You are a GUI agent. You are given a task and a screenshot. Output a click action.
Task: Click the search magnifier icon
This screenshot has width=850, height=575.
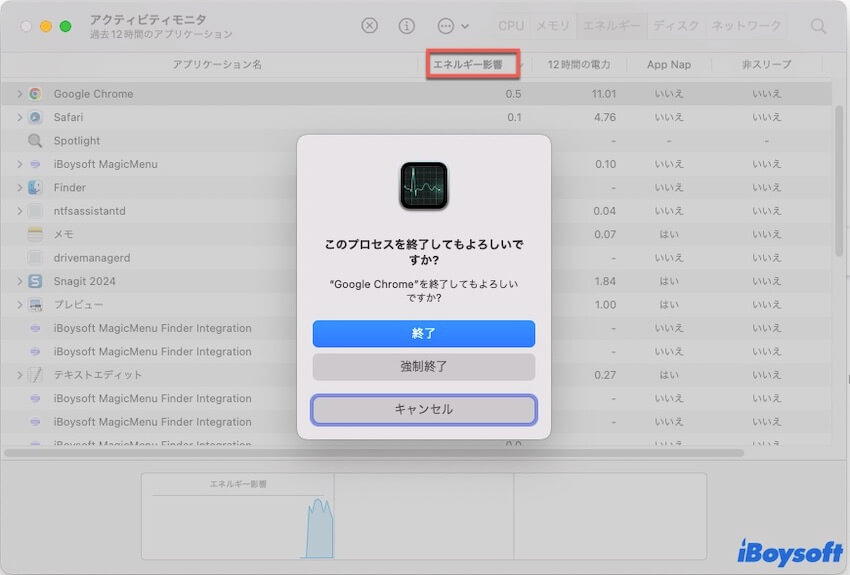click(x=819, y=26)
